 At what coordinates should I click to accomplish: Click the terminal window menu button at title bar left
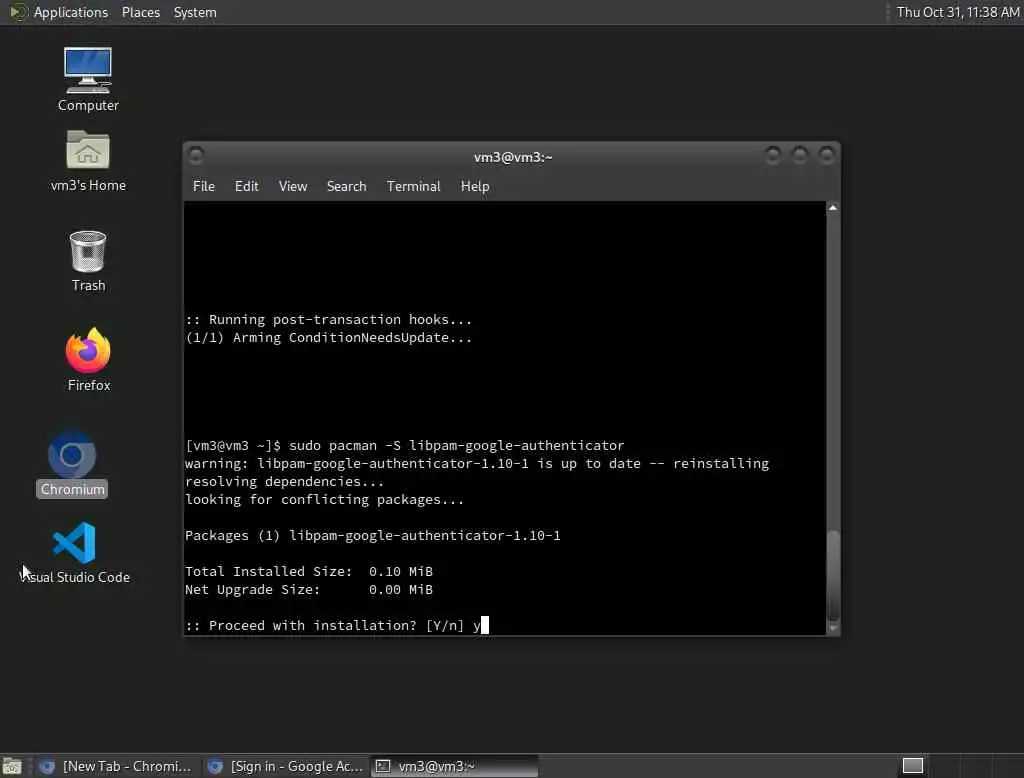(195, 155)
